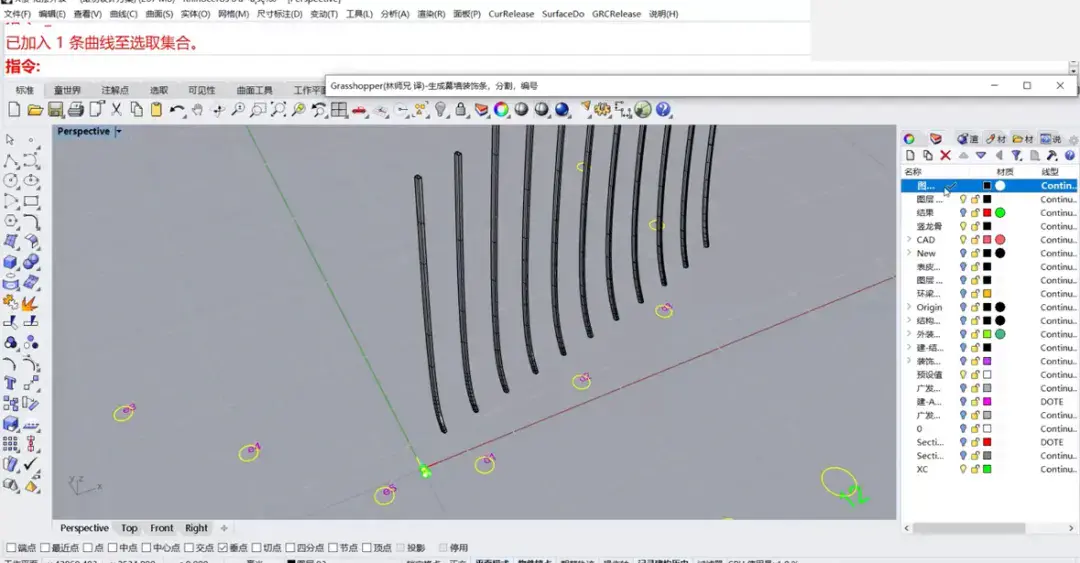Screen dimensions: 1080x563
Task: Add a viewport tab with the plus button
Action: (224, 528)
